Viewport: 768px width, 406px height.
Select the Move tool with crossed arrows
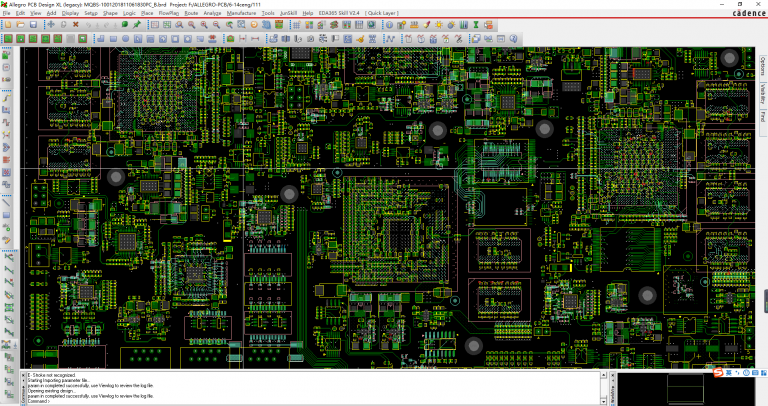(x=51, y=24)
